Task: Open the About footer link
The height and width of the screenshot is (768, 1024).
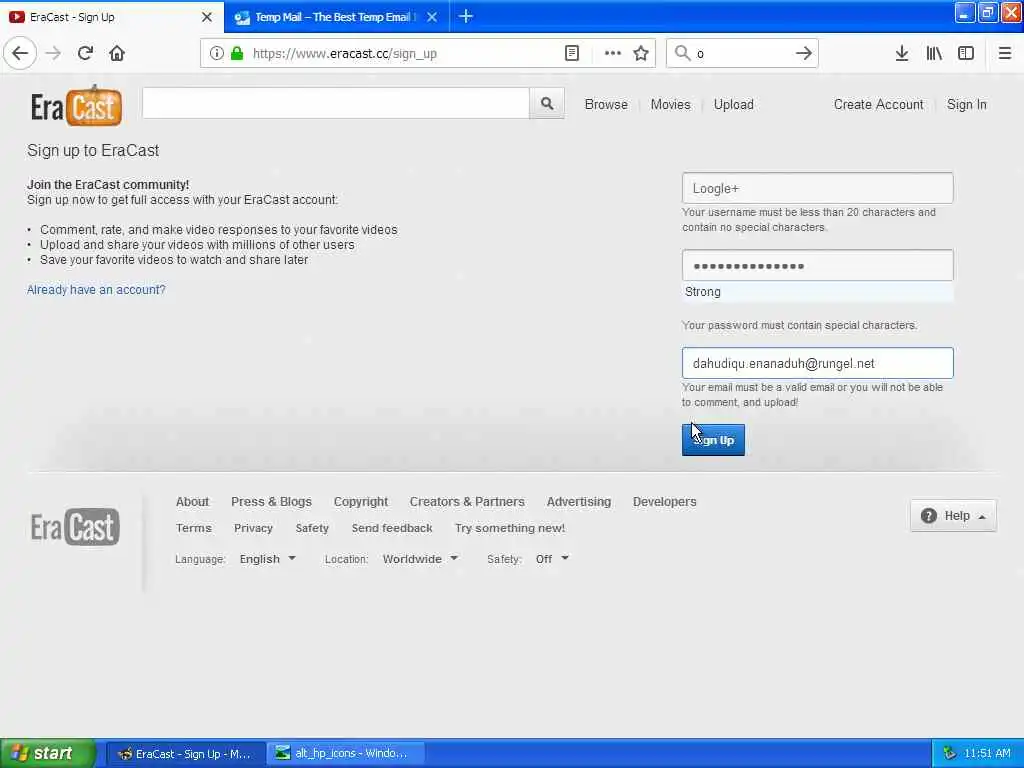Action: [x=192, y=502]
